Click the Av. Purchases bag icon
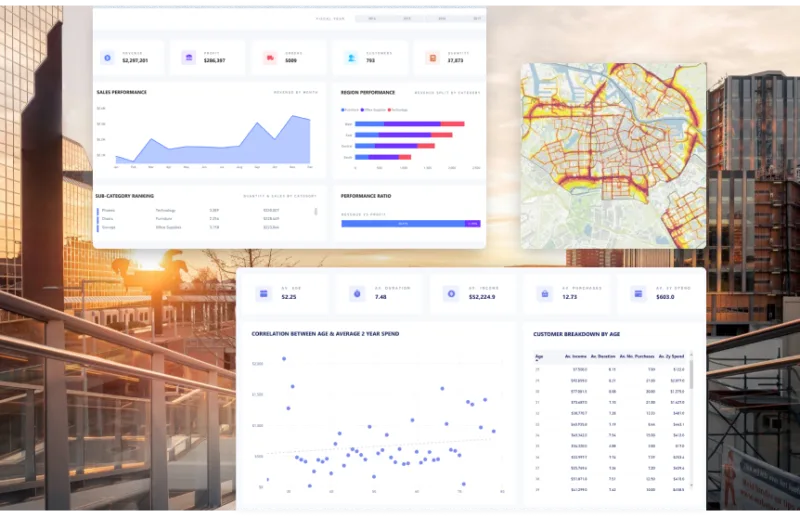 coord(544,294)
